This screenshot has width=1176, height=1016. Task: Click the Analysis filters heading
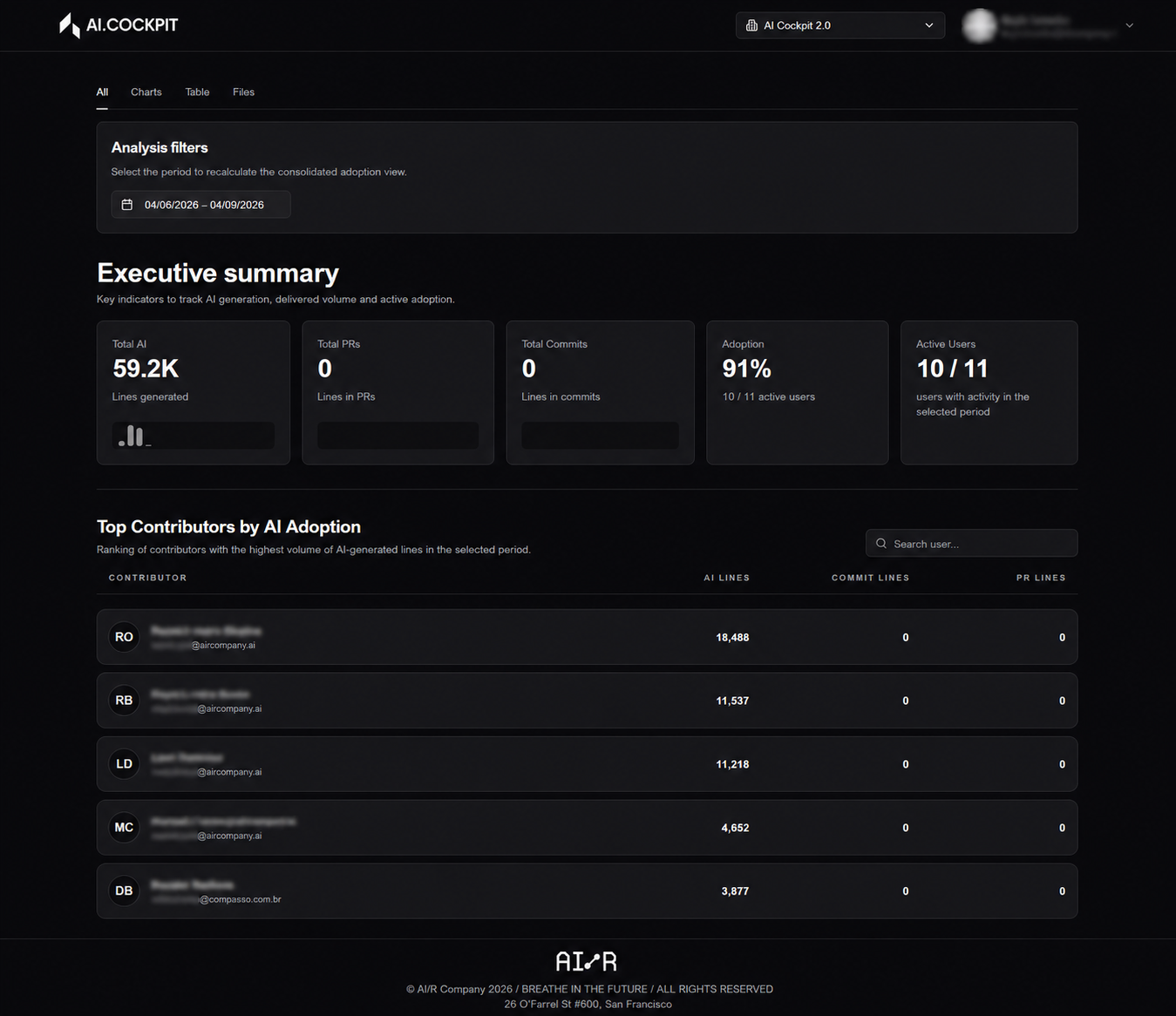pos(160,148)
